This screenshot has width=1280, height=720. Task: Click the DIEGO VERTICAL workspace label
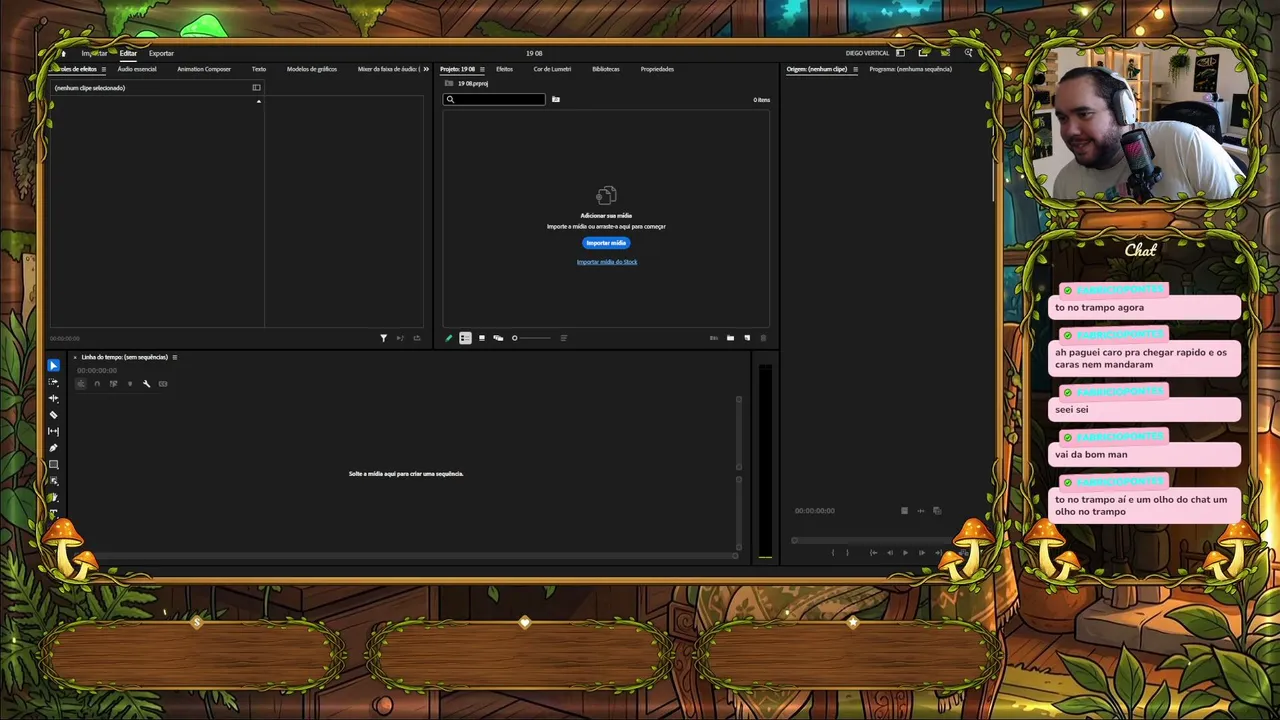(x=867, y=53)
